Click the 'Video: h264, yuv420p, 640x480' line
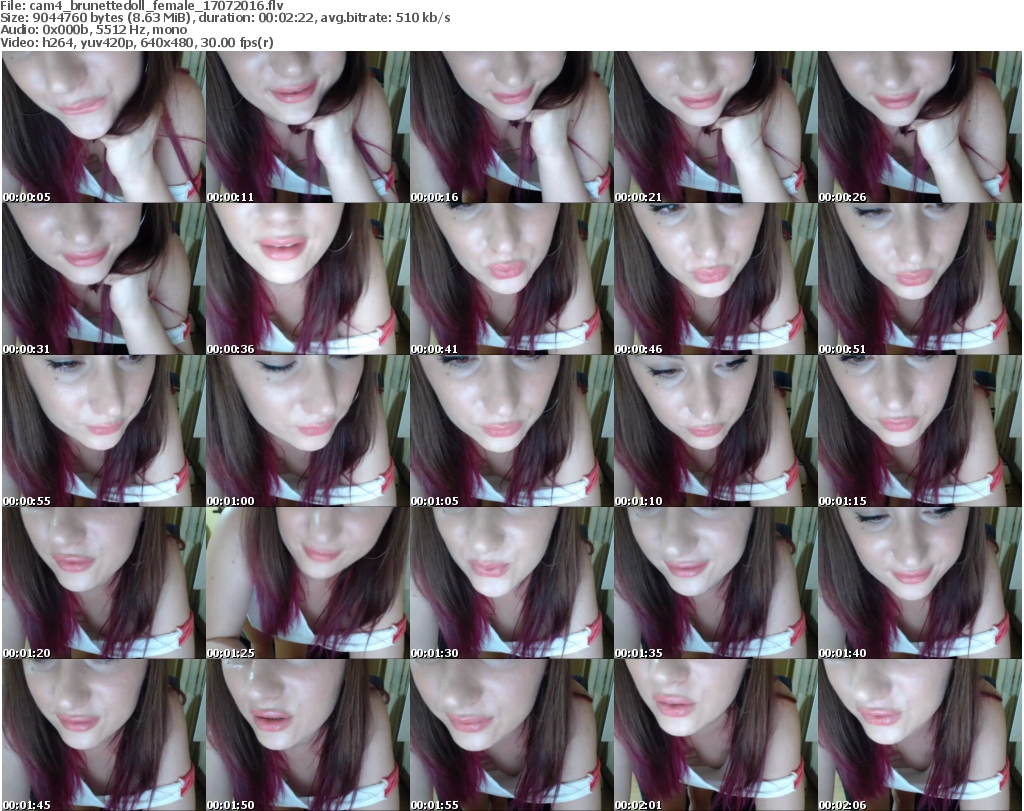 point(136,42)
